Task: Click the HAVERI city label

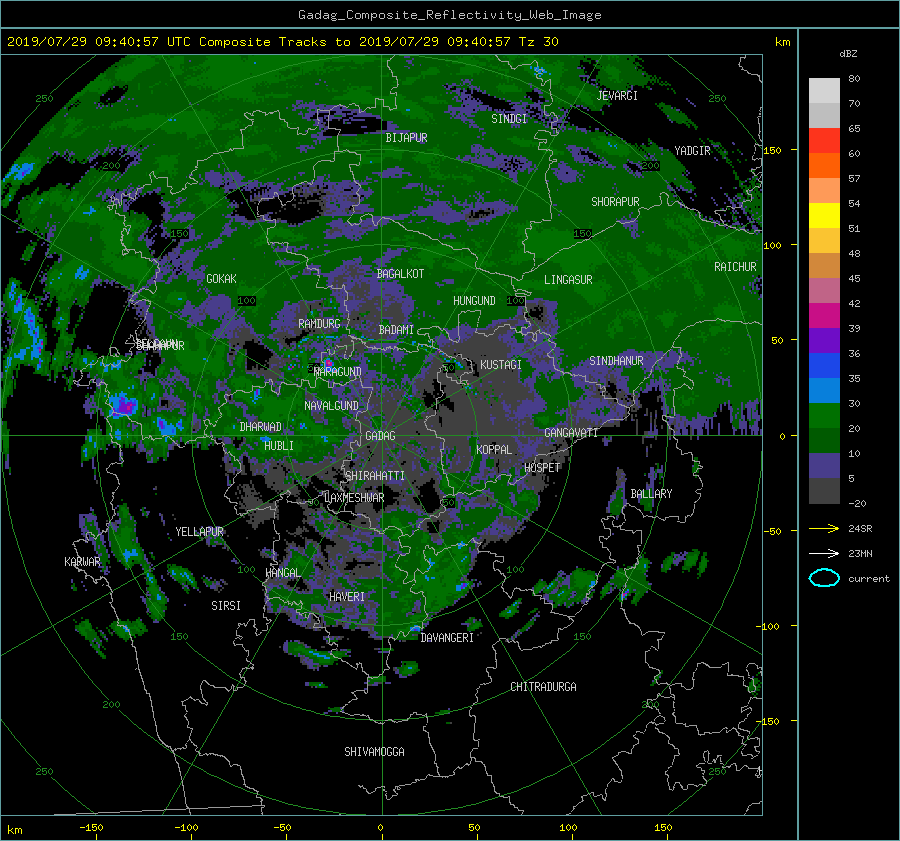Action: tap(347, 597)
